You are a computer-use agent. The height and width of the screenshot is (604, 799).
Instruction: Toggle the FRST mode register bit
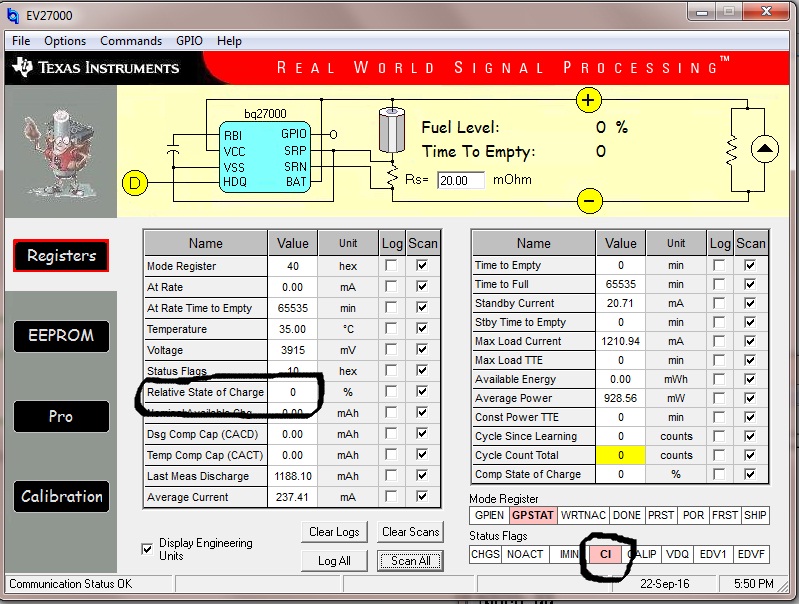(x=725, y=515)
